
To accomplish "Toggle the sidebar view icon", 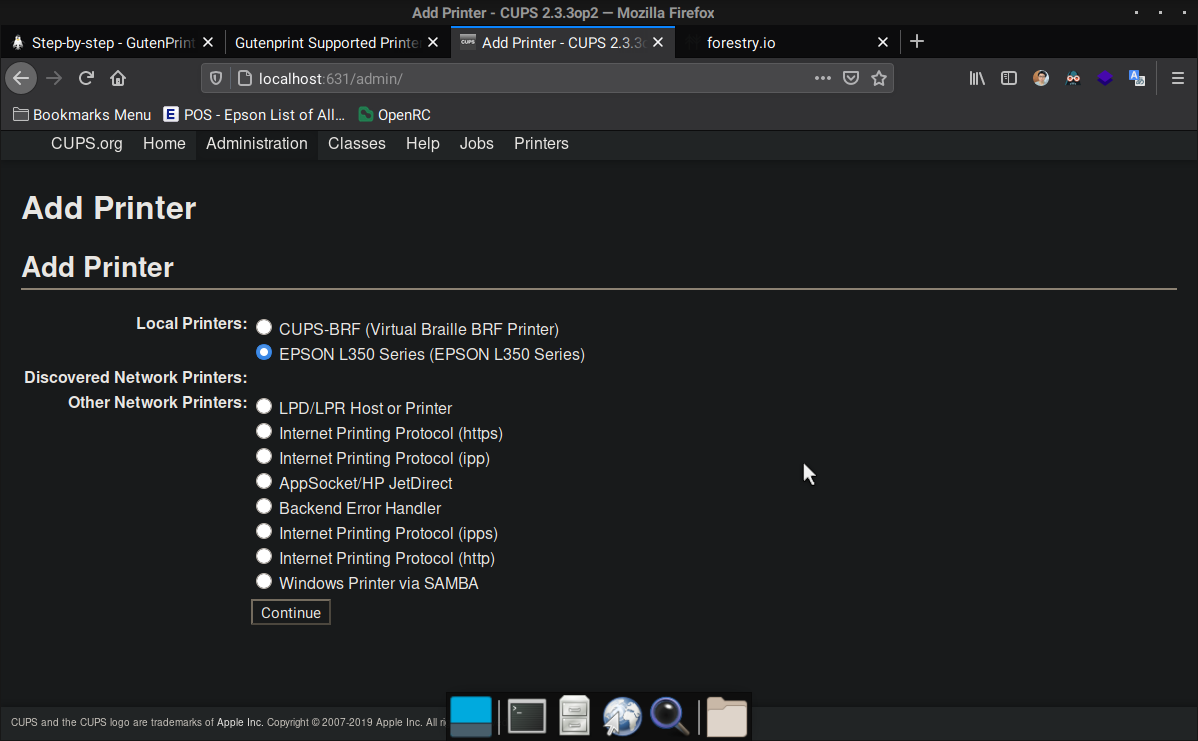I will pyautogui.click(x=1009, y=78).
